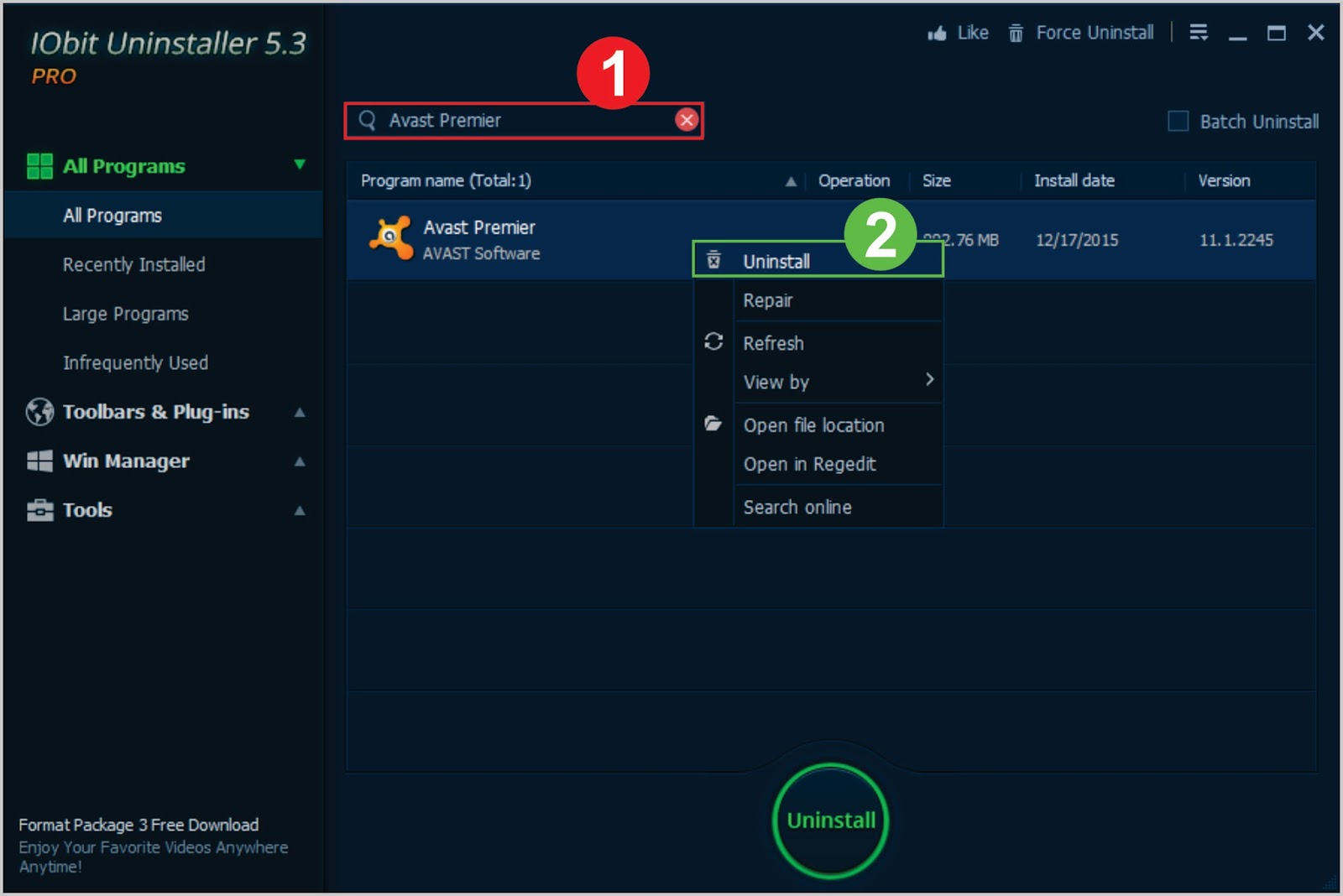The image size is (1343, 896).
Task: Click the Avast Premier program name text
Action: (x=479, y=227)
